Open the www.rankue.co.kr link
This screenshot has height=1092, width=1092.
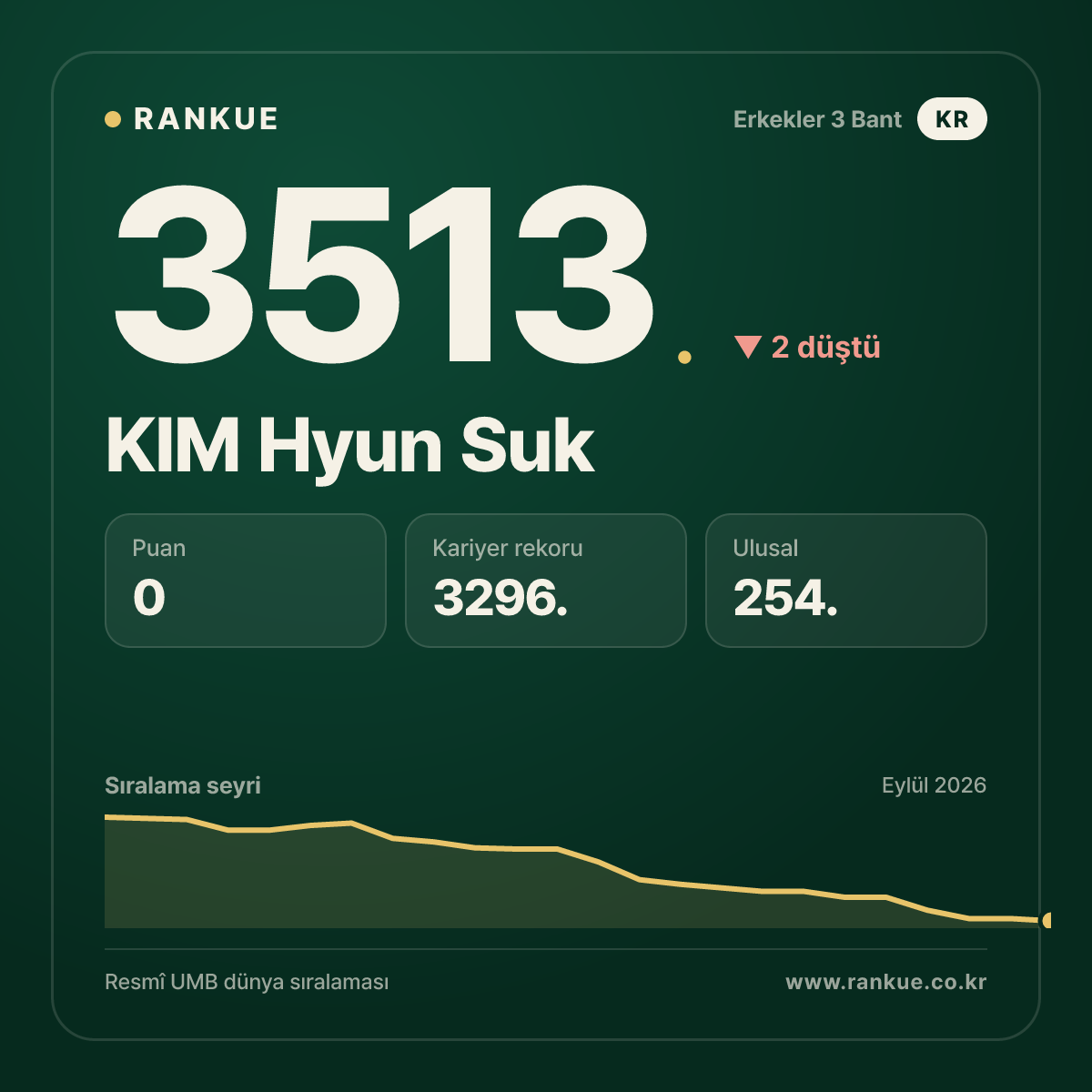886,982
